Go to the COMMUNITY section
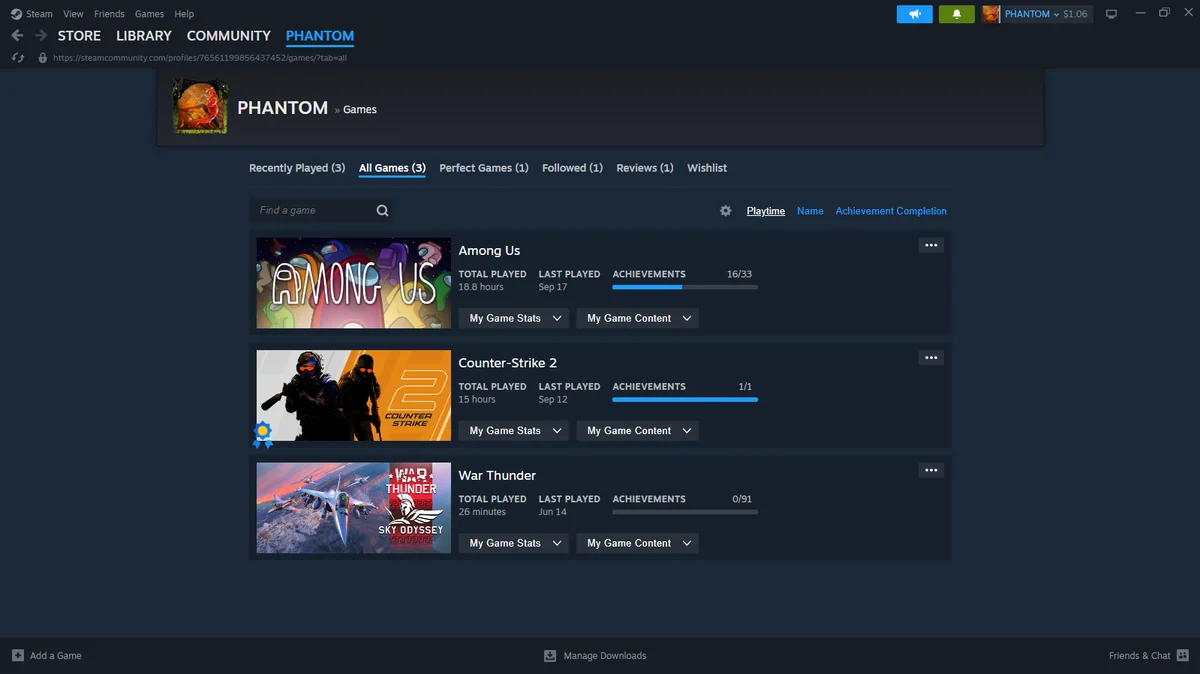 coord(229,36)
